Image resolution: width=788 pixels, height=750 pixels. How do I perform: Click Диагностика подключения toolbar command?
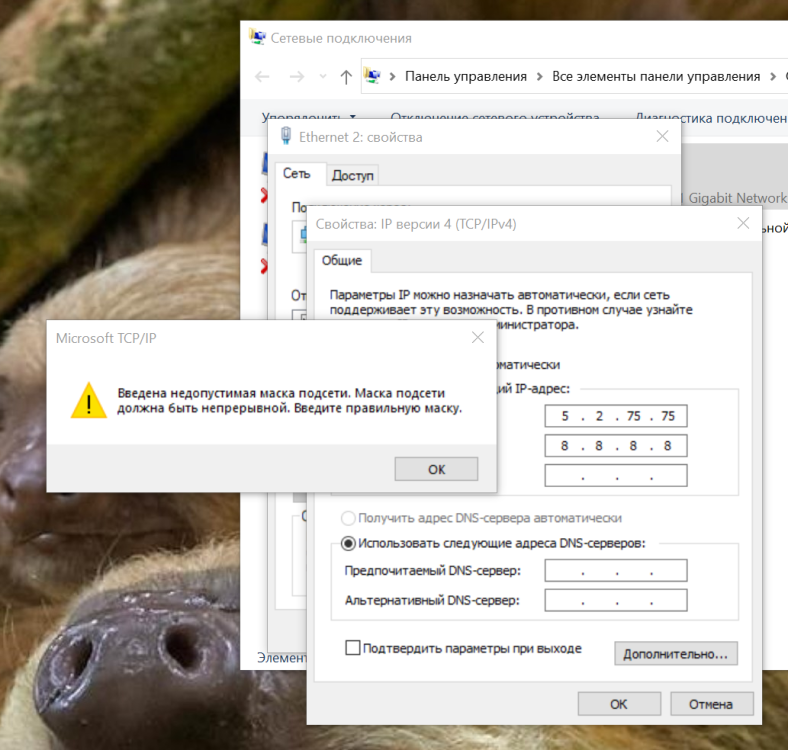tap(711, 119)
